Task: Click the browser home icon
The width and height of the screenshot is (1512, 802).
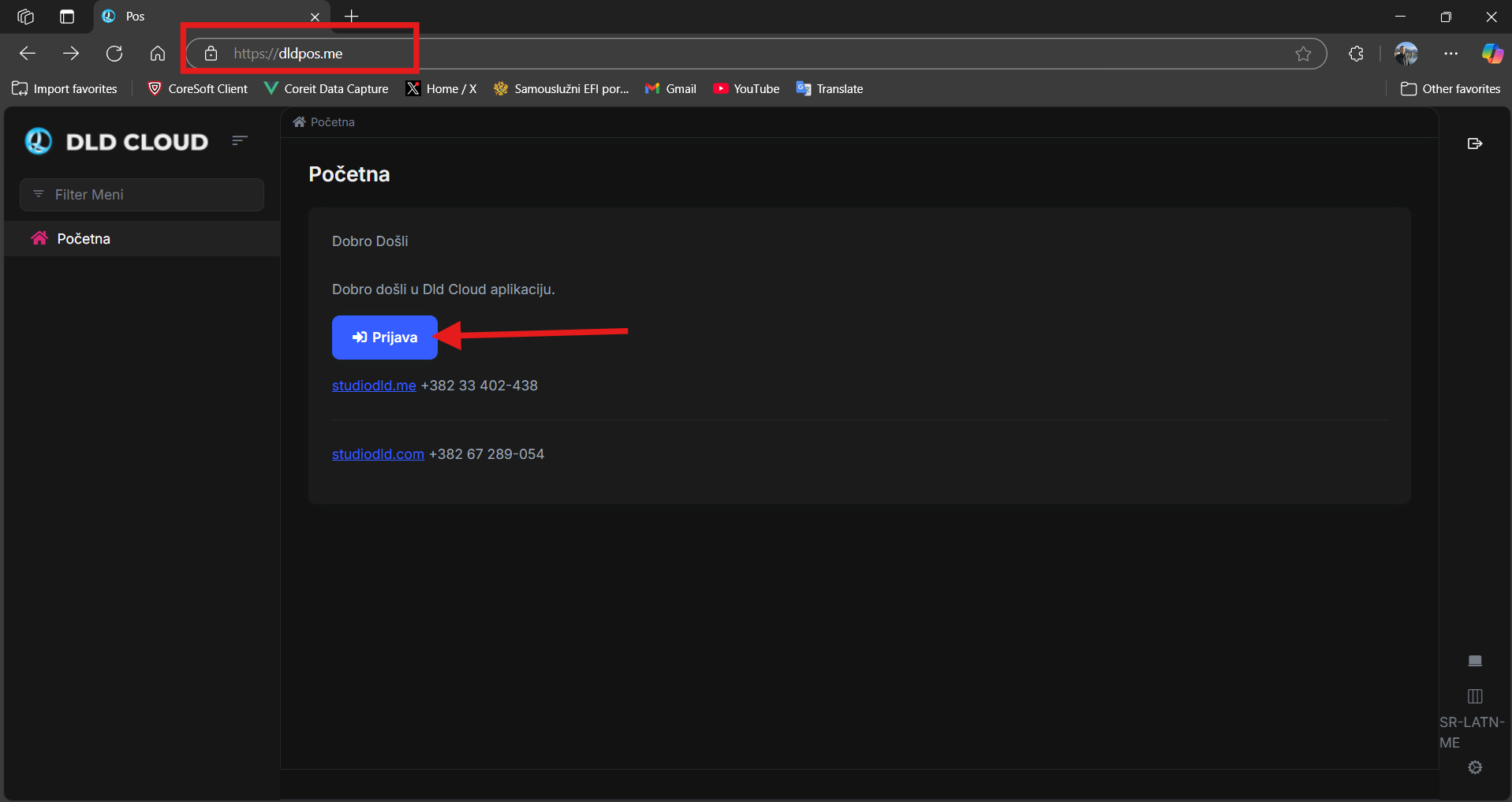Action: point(158,54)
